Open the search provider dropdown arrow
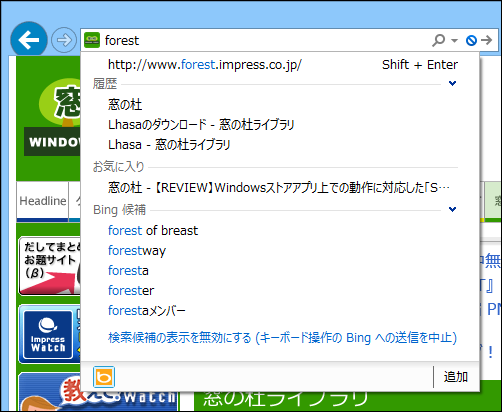502x412 pixels. 454,41
